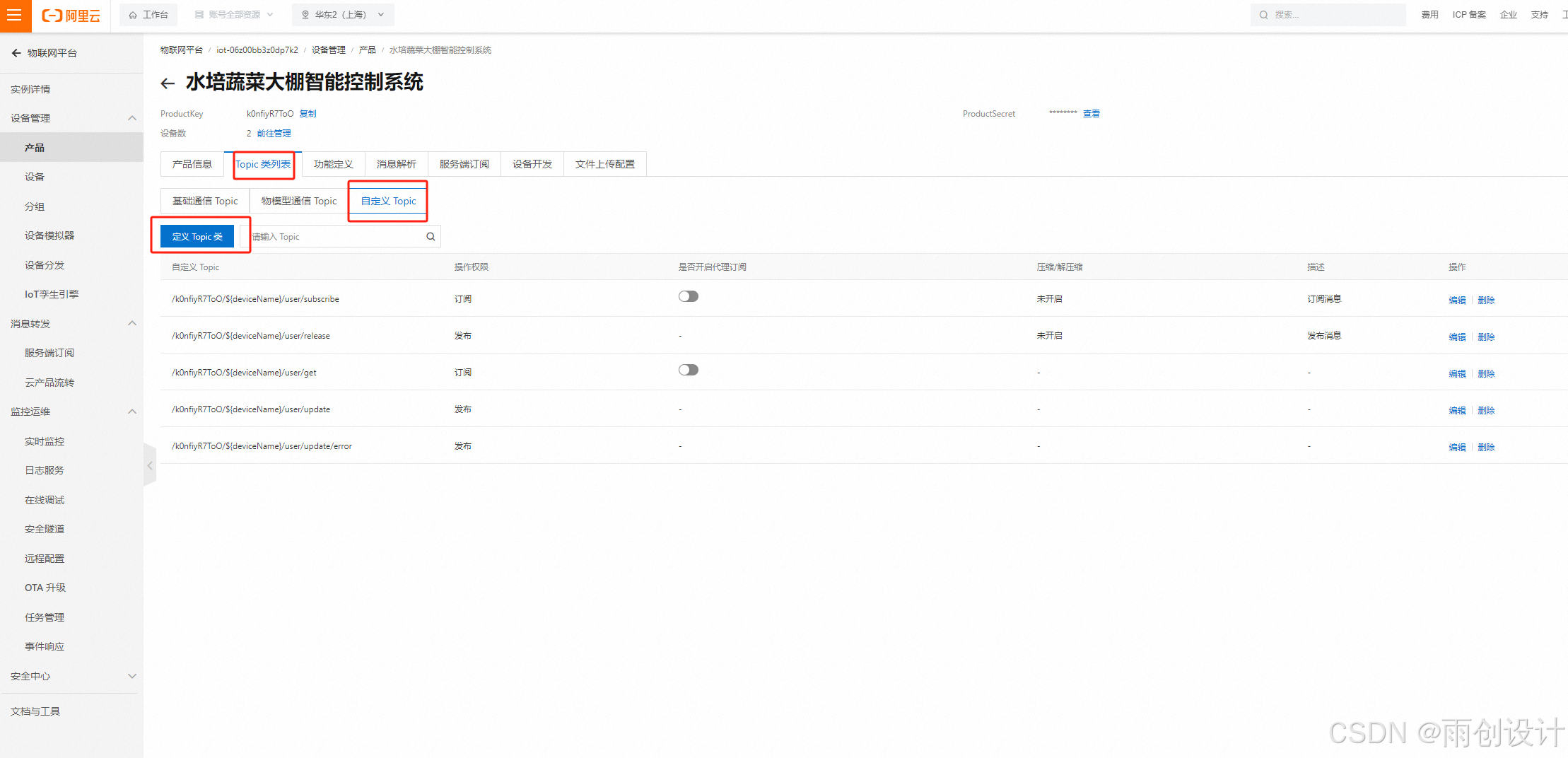Open 实时监控 in the sidebar

[x=45, y=441]
